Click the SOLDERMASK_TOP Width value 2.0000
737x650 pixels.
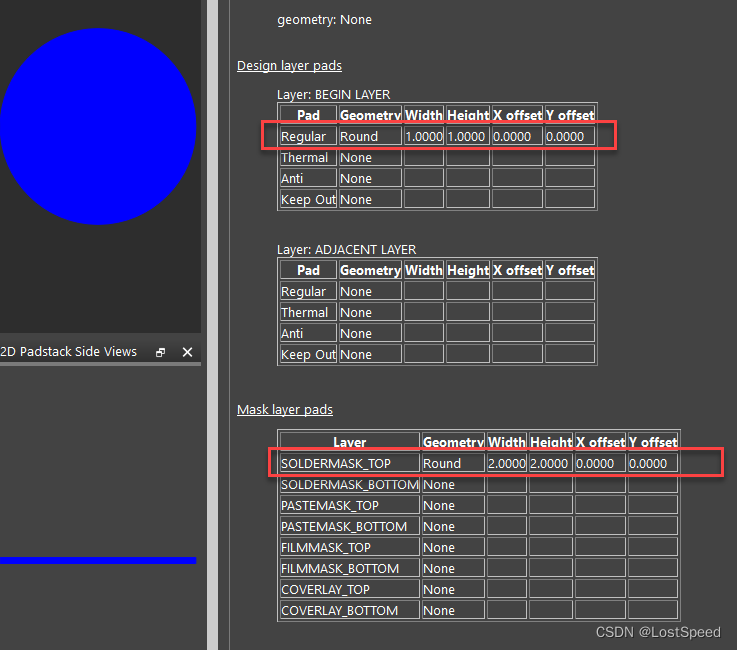tap(506, 464)
